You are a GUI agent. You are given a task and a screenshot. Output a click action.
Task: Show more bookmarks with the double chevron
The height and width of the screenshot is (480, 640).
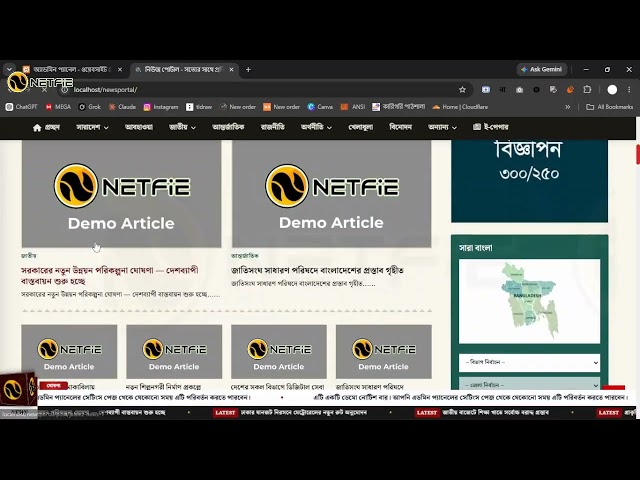pos(567,107)
